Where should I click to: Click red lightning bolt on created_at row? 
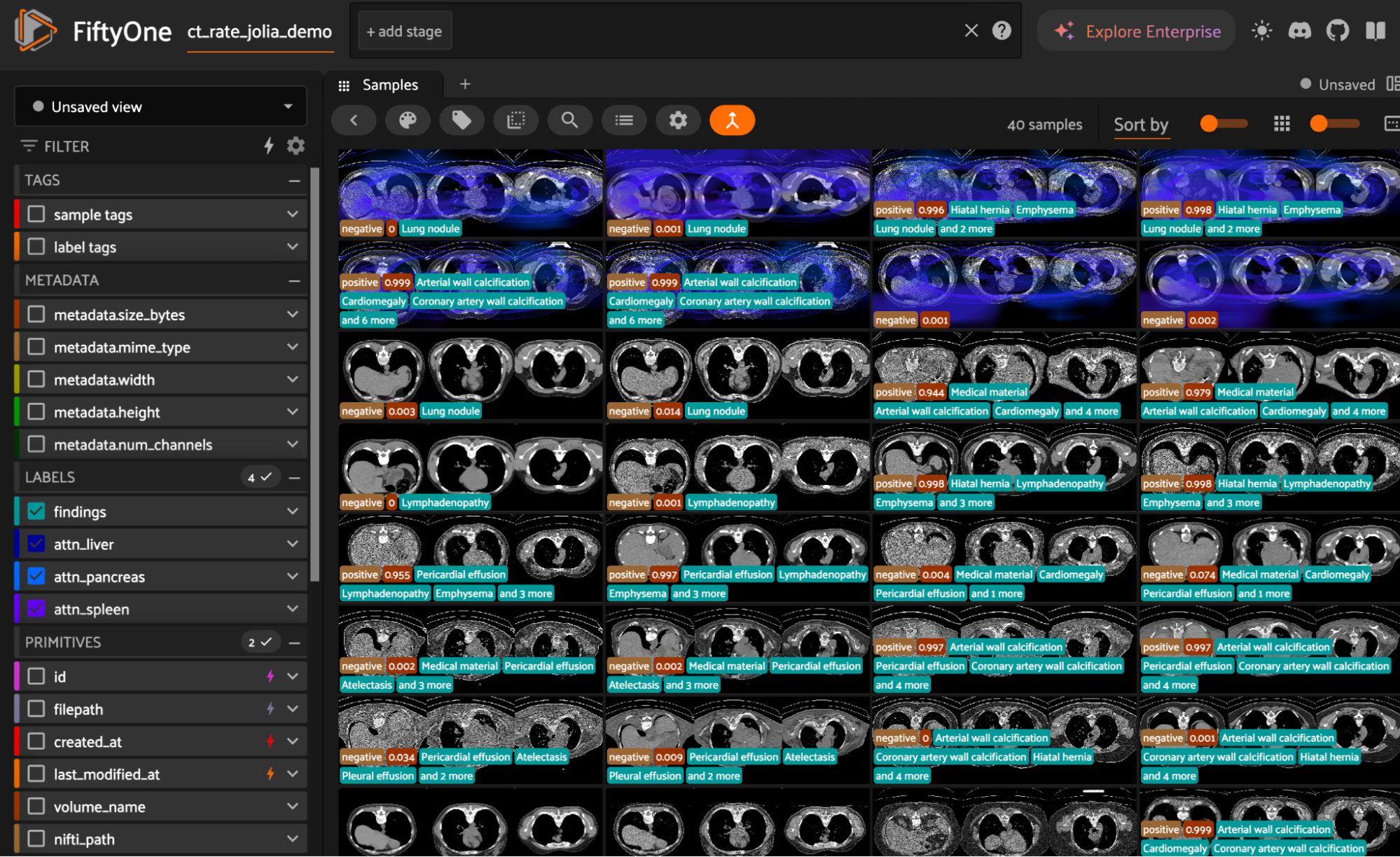coord(270,741)
